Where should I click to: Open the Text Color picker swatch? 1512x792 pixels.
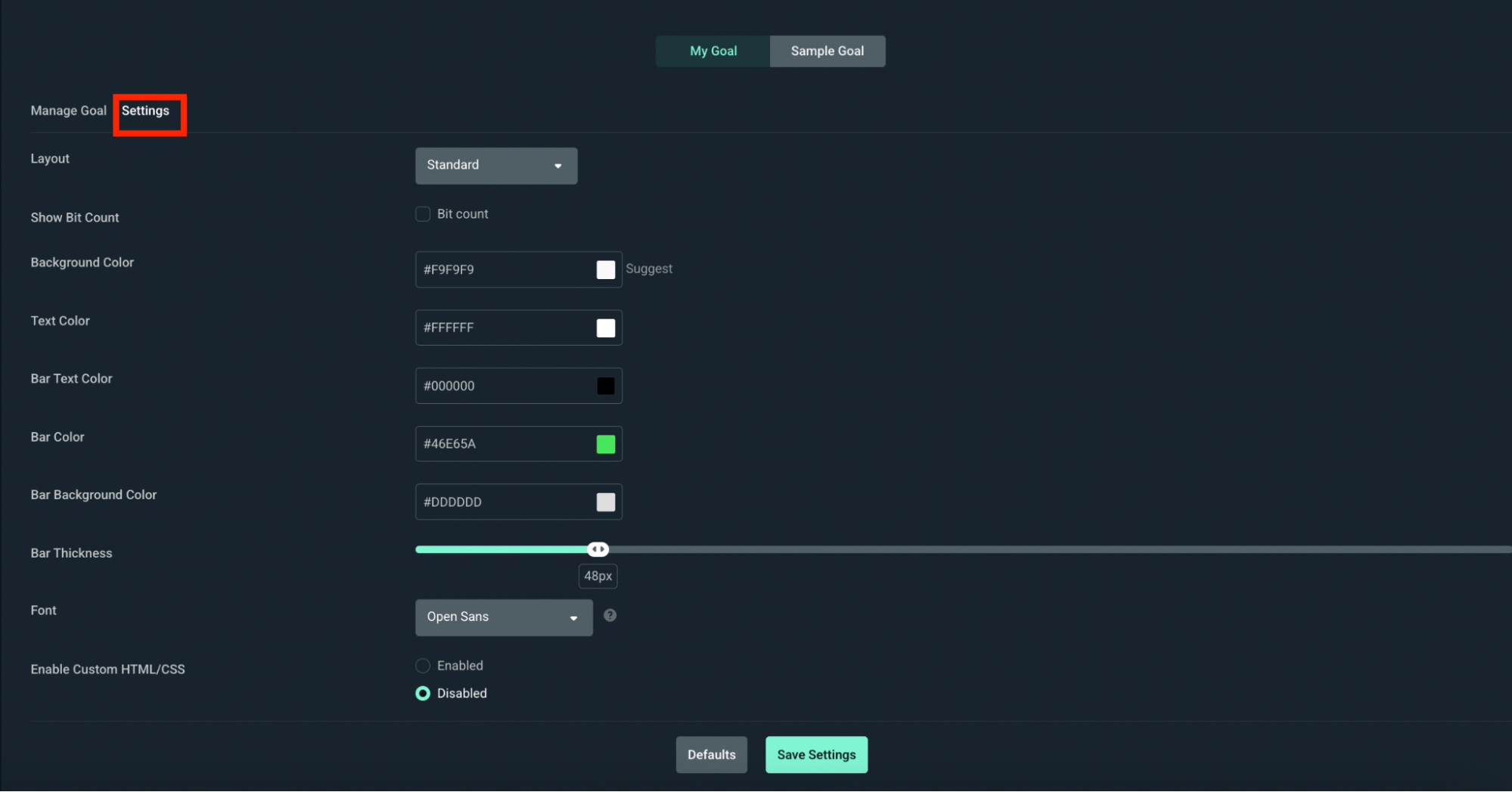click(605, 328)
